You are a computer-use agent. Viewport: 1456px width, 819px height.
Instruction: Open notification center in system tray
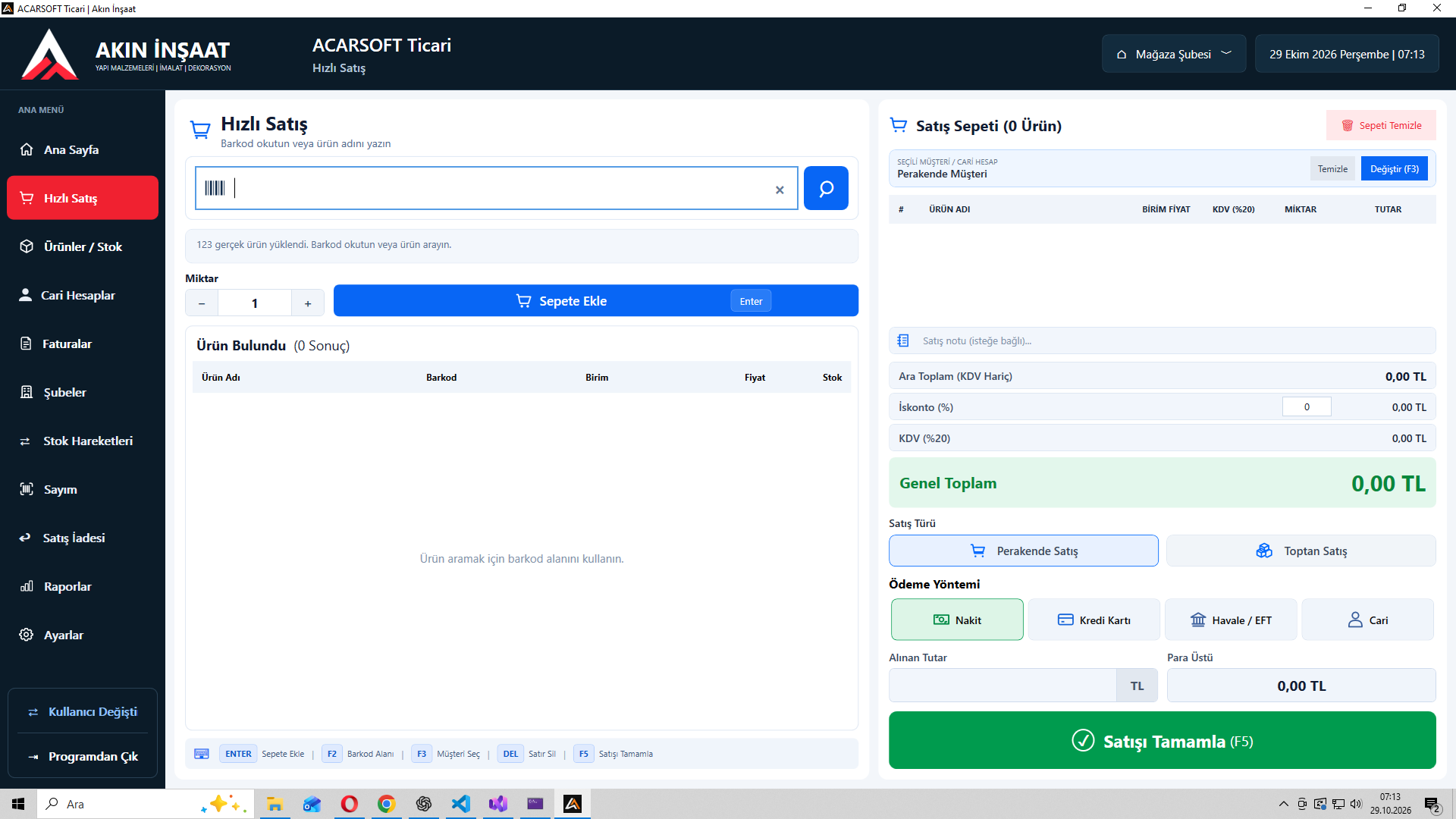point(1432,804)
